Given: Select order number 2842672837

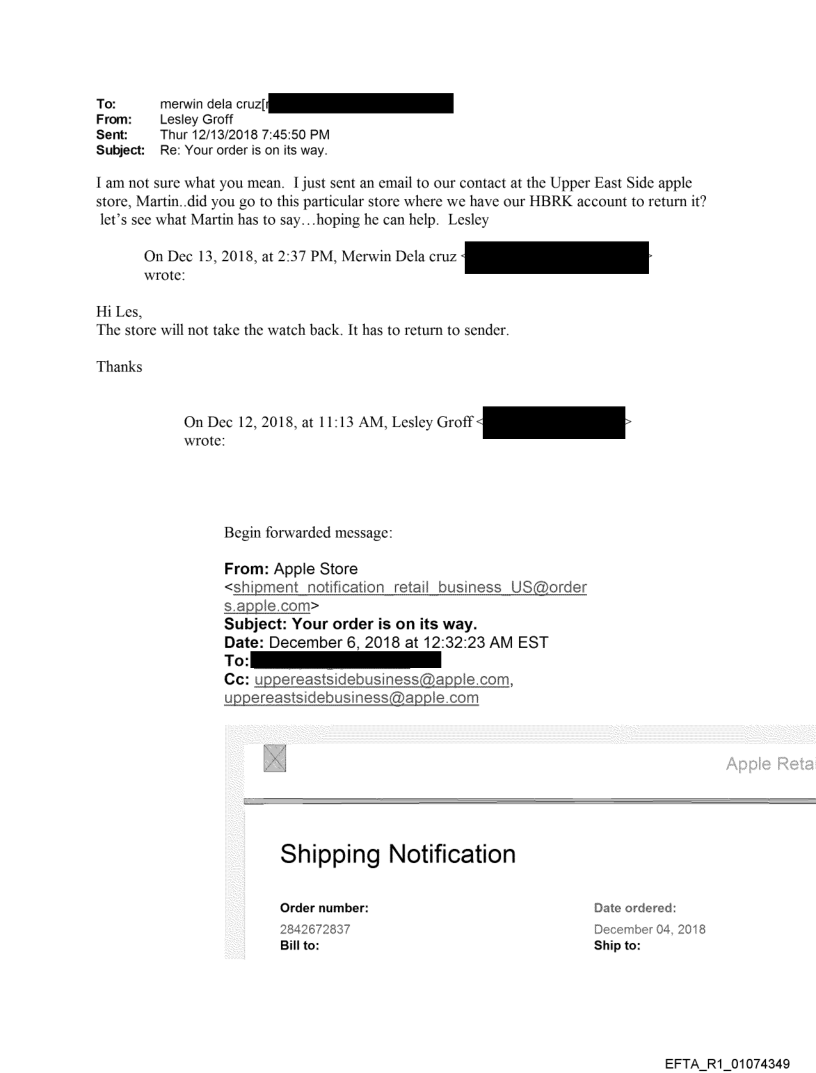Looking at the screenshot, I should coord(315,929).
